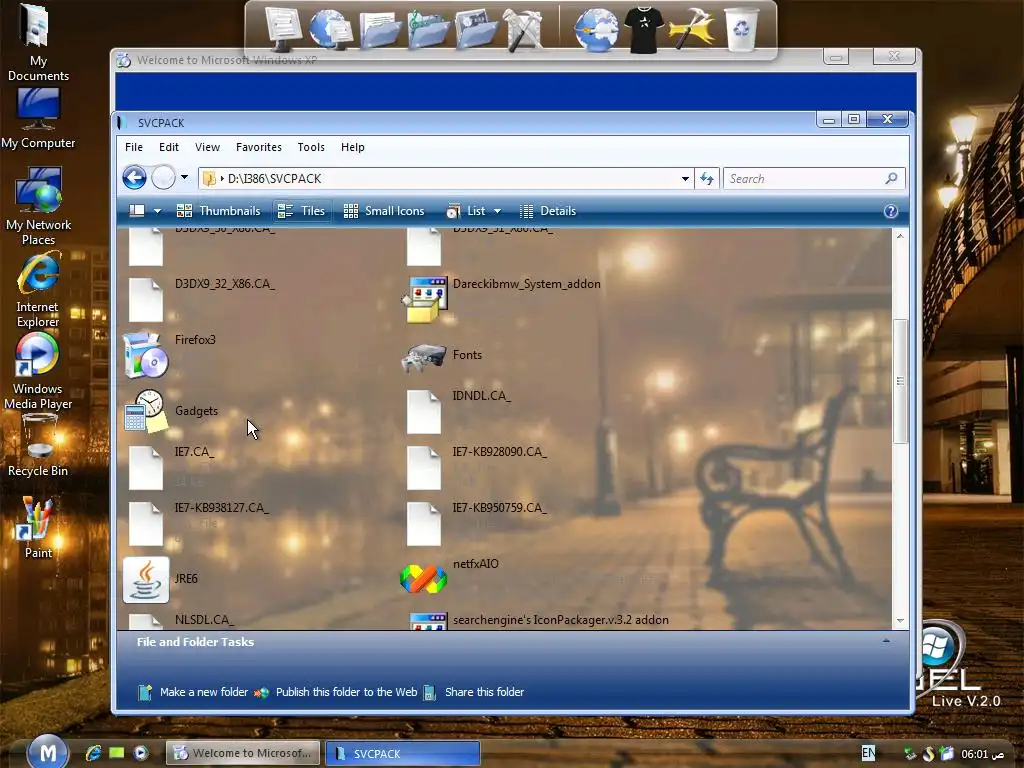
Task: Select the netfxAIO file icon
Action: [423, 579]
